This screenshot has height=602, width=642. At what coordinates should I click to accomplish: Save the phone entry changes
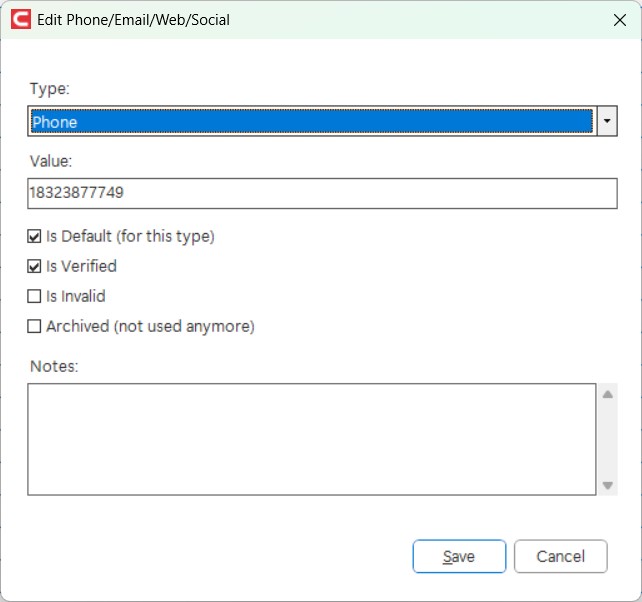coord(459,556)
